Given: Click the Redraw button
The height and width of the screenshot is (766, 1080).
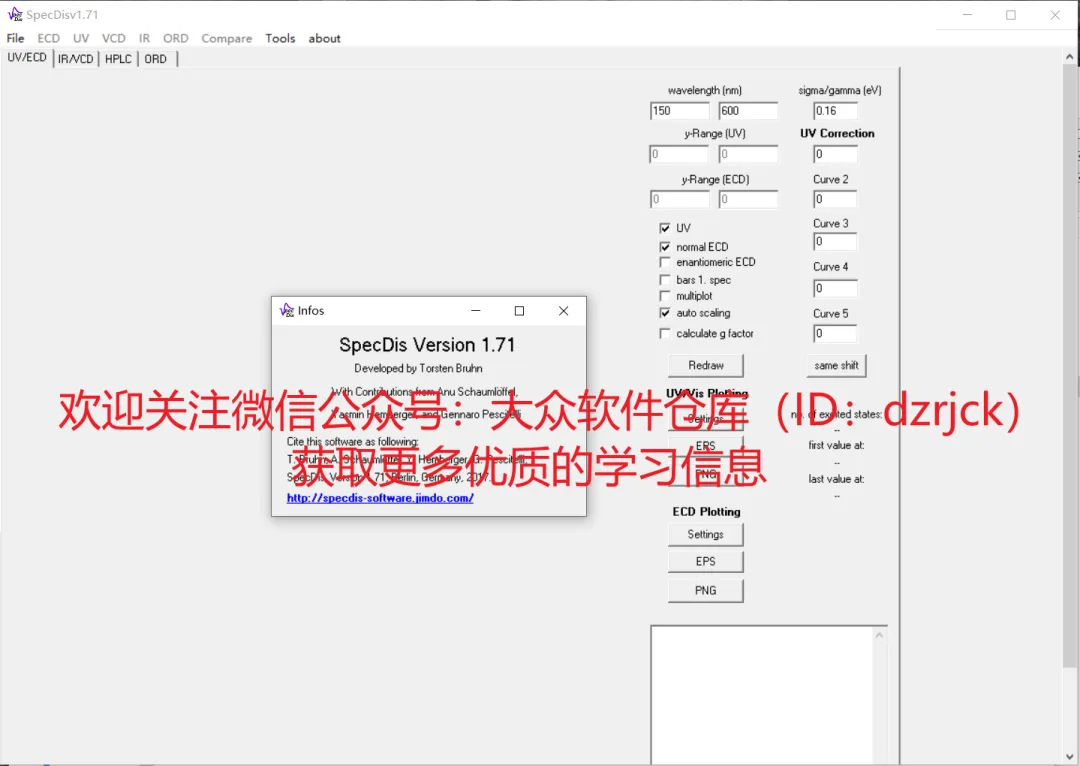Looking at the screenshot, I should (x=706, y=366).
